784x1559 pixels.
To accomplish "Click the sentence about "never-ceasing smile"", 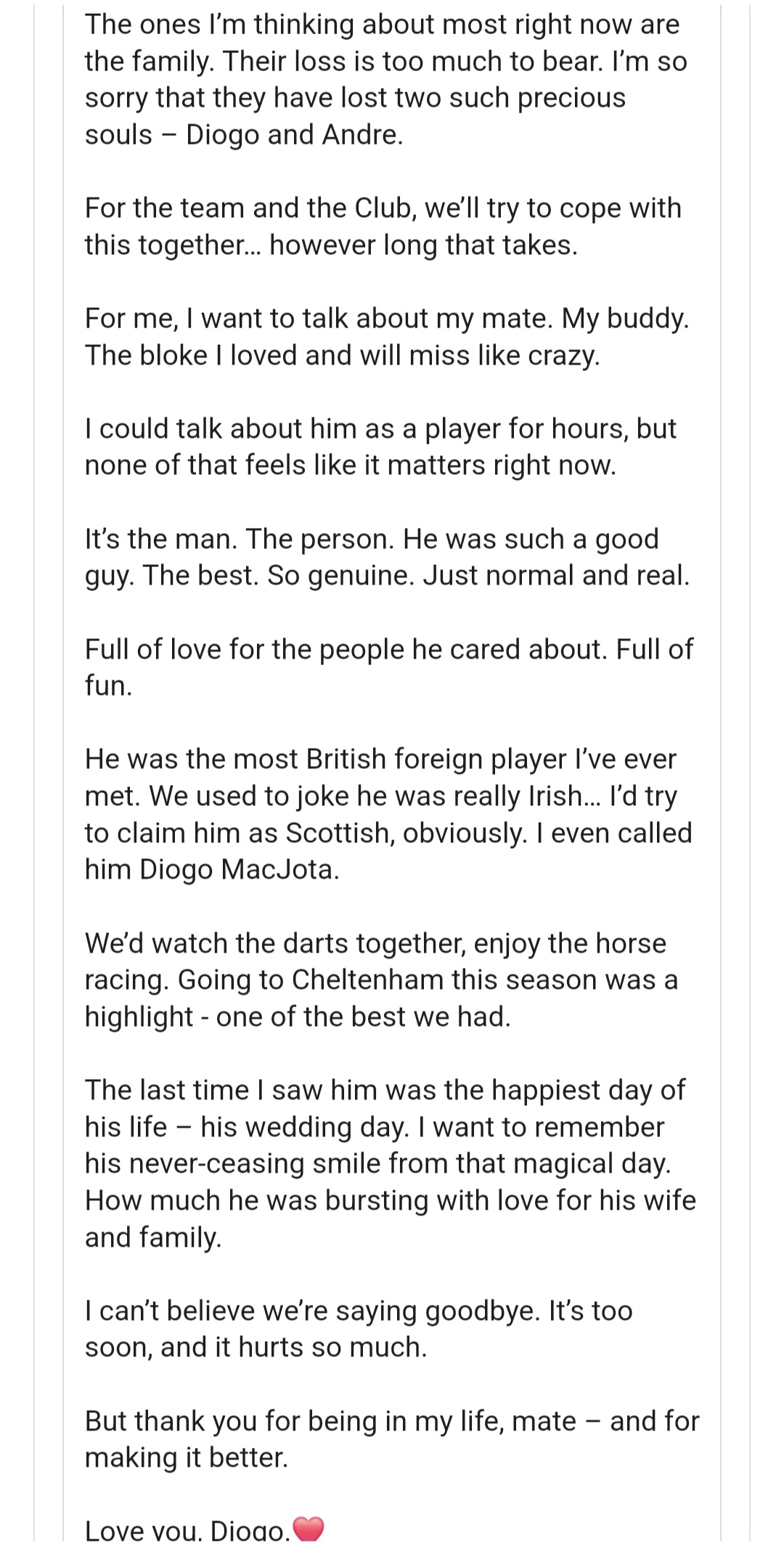I will click(377, 1164).
